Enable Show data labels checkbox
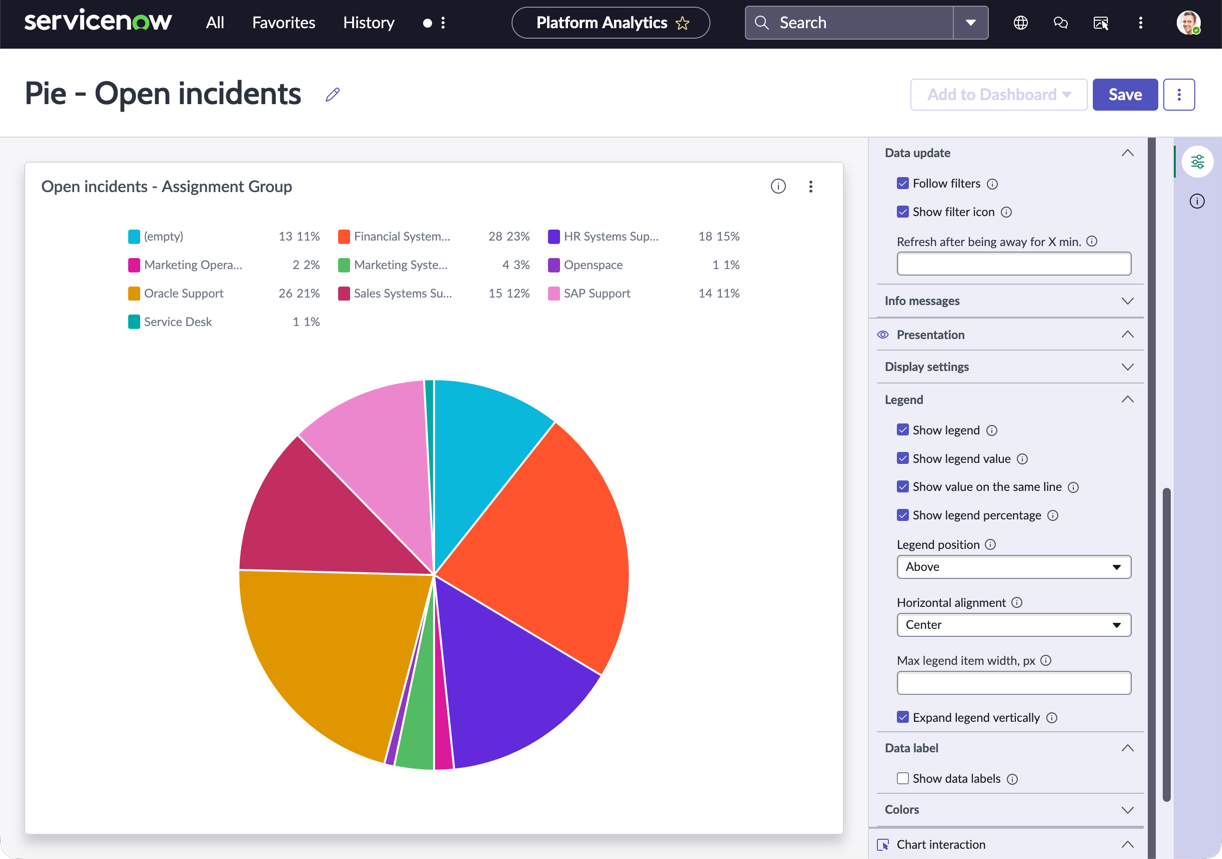Image resolution: width=1222 pixels, height=859 pixels. (x=903, y=778)
